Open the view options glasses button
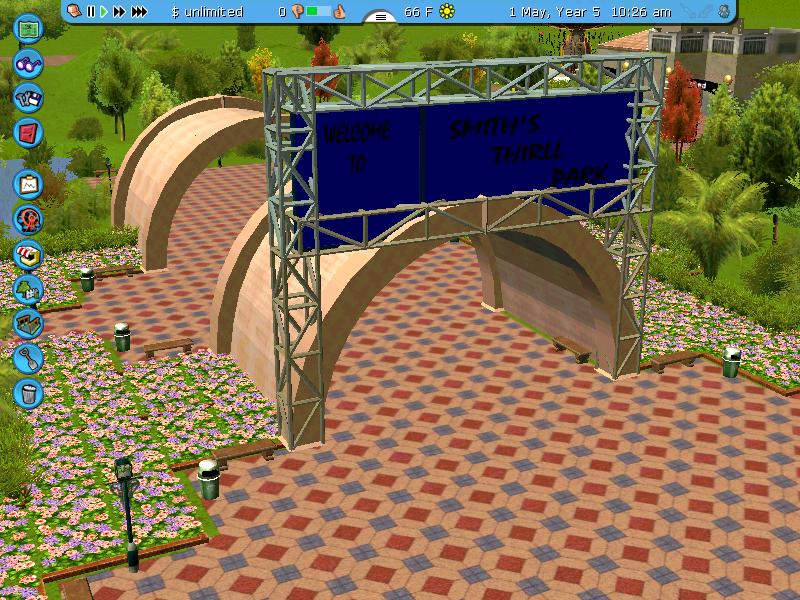The image size is (800, 600). (28, 64)
